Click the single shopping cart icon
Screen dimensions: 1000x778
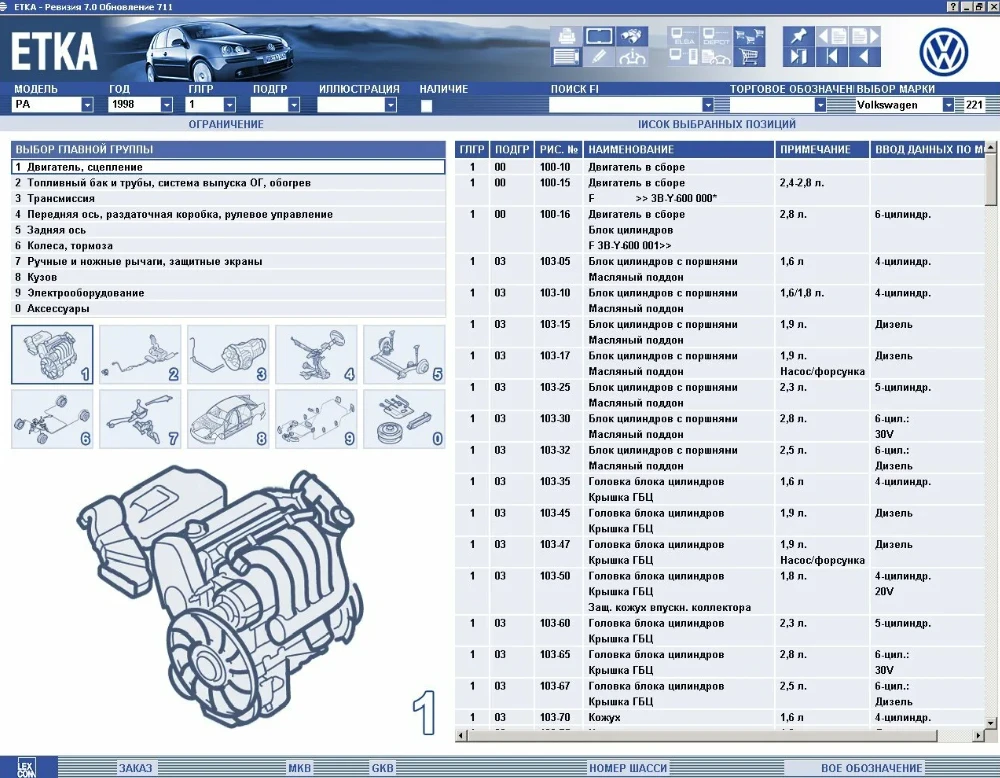click(749, 57)
